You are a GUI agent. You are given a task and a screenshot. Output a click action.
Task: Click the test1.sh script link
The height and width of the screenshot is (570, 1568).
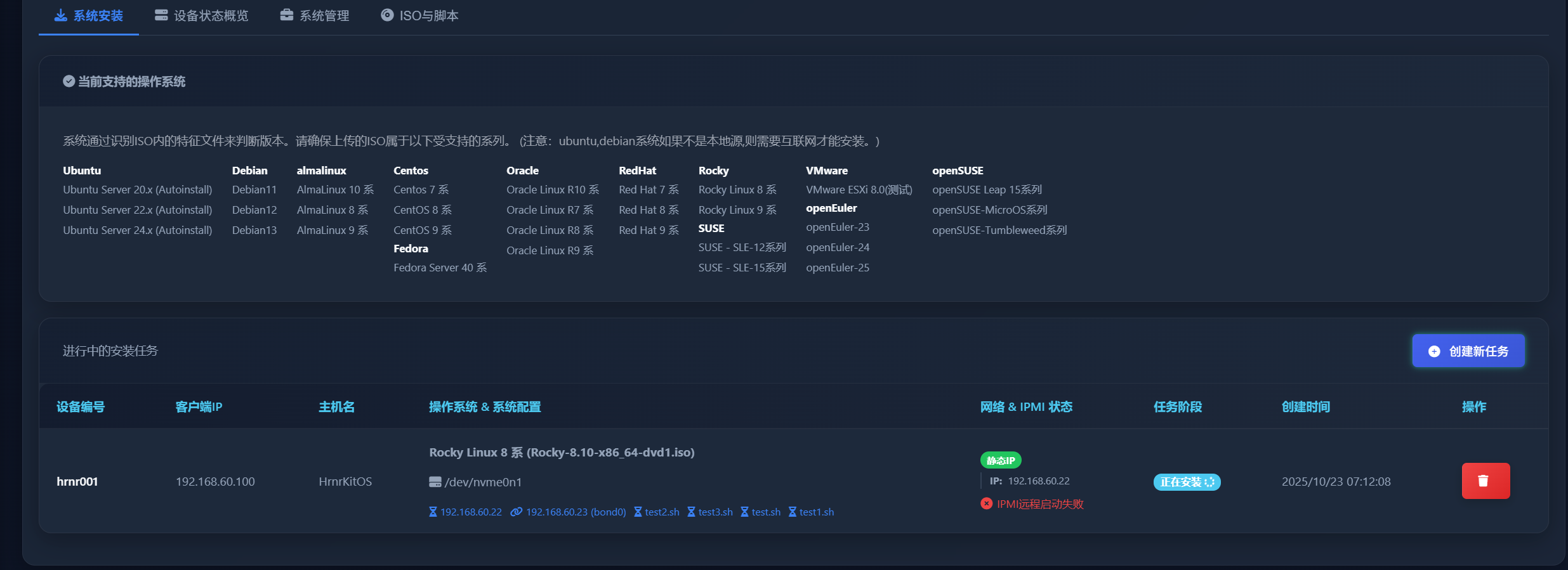(x=816, y=512)
